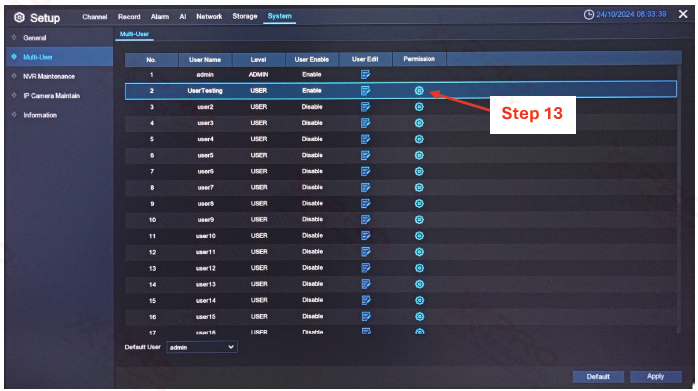Open Permission gear for user9

point(419,220)
